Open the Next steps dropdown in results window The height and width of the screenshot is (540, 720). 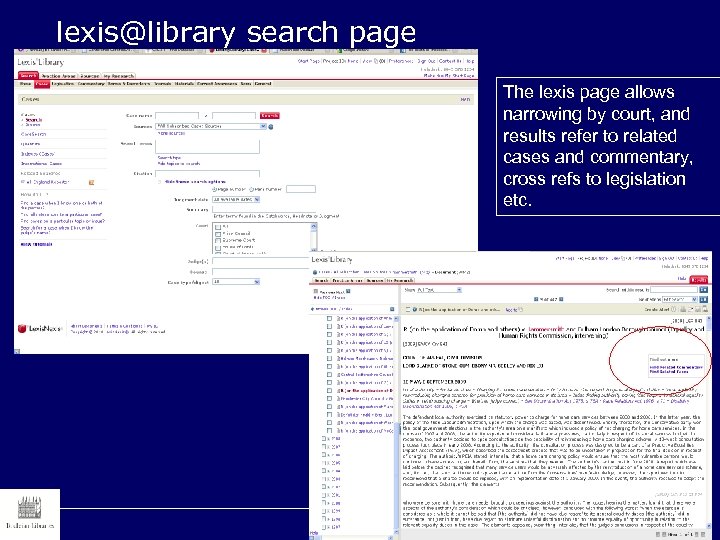click(x=680, y=299)
